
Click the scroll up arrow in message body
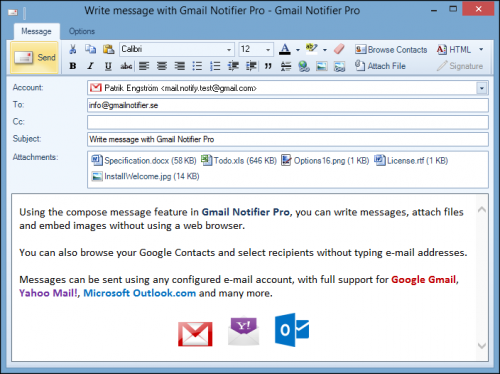[x=482, y=210]
